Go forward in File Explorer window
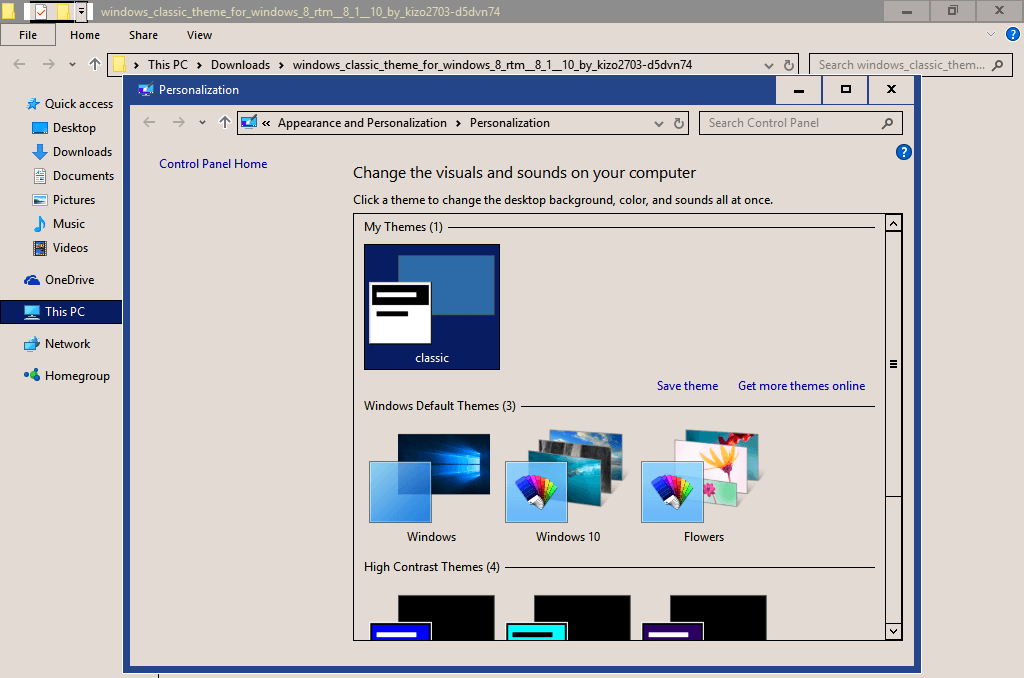 (x=48, y=64)
